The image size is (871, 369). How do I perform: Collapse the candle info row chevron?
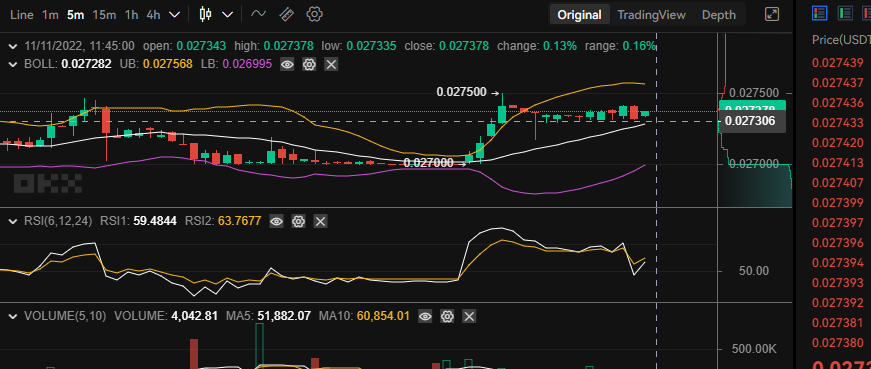(13, 46)
